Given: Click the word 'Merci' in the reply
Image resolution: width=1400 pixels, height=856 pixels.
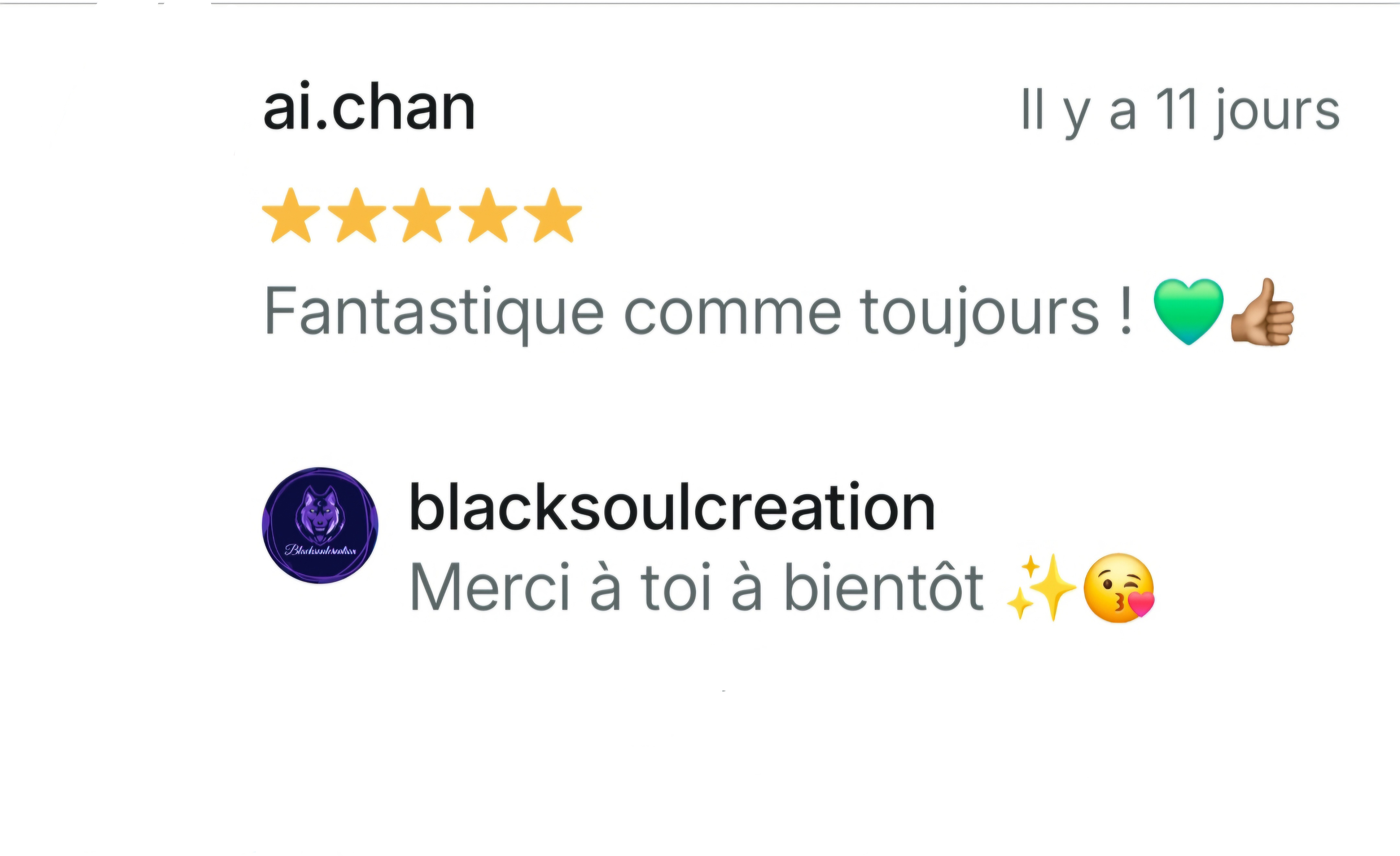Looking at the screenshot, I should pos(490,588).
